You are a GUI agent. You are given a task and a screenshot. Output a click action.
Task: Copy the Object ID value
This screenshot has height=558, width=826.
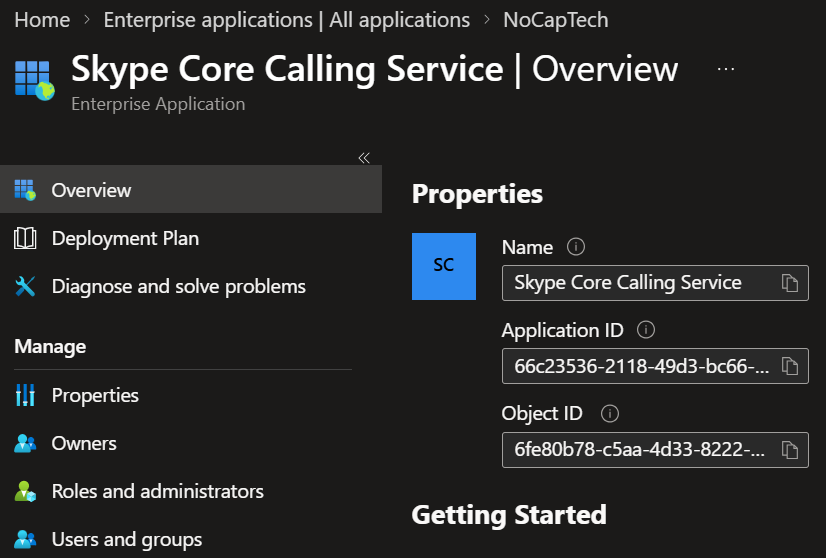click(790, 449)
